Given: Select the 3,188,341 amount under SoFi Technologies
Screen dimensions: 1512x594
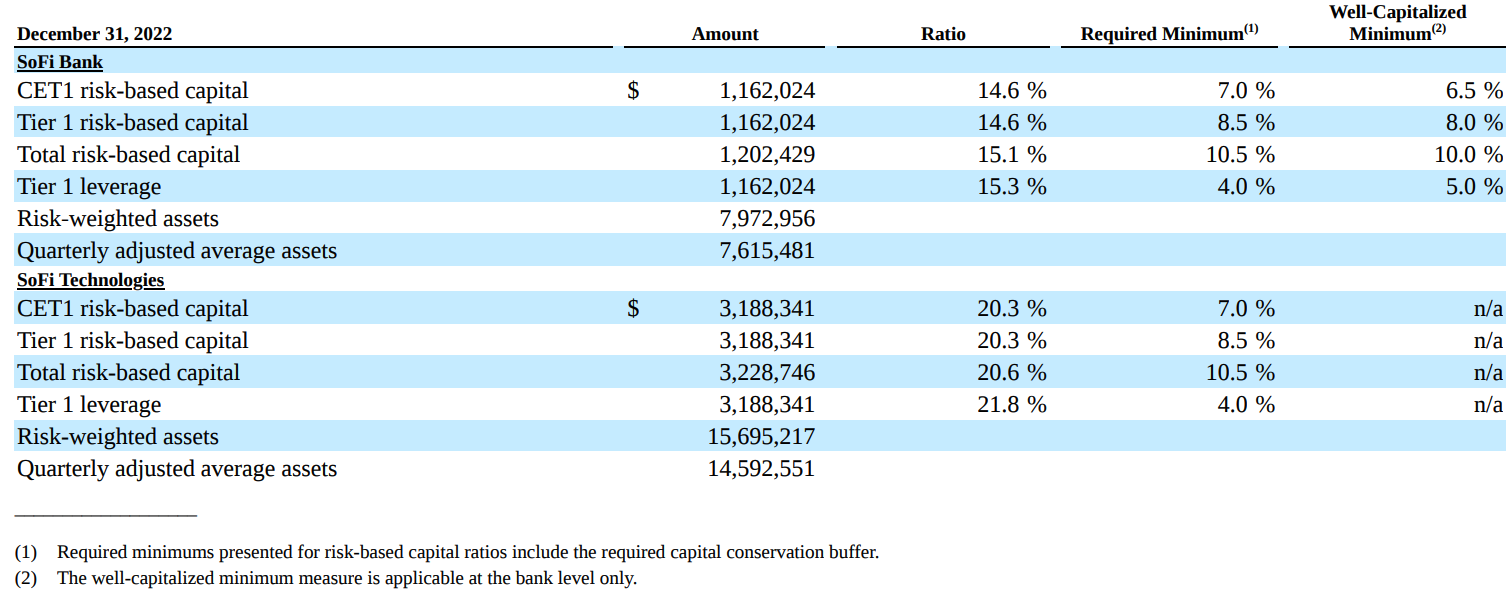Looking at the screenshot, I should [x=767, y=308].
